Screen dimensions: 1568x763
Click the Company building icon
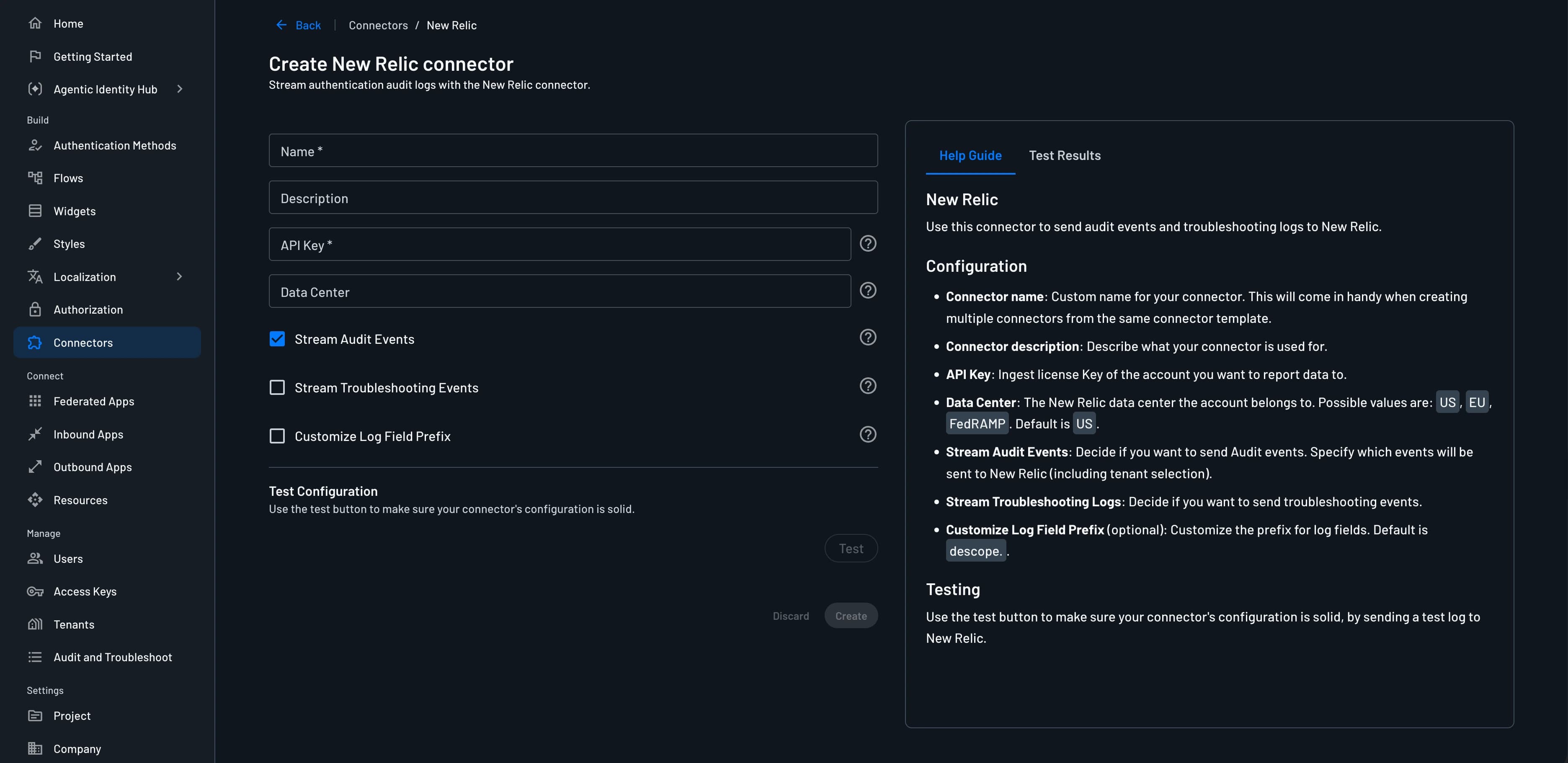35,748
